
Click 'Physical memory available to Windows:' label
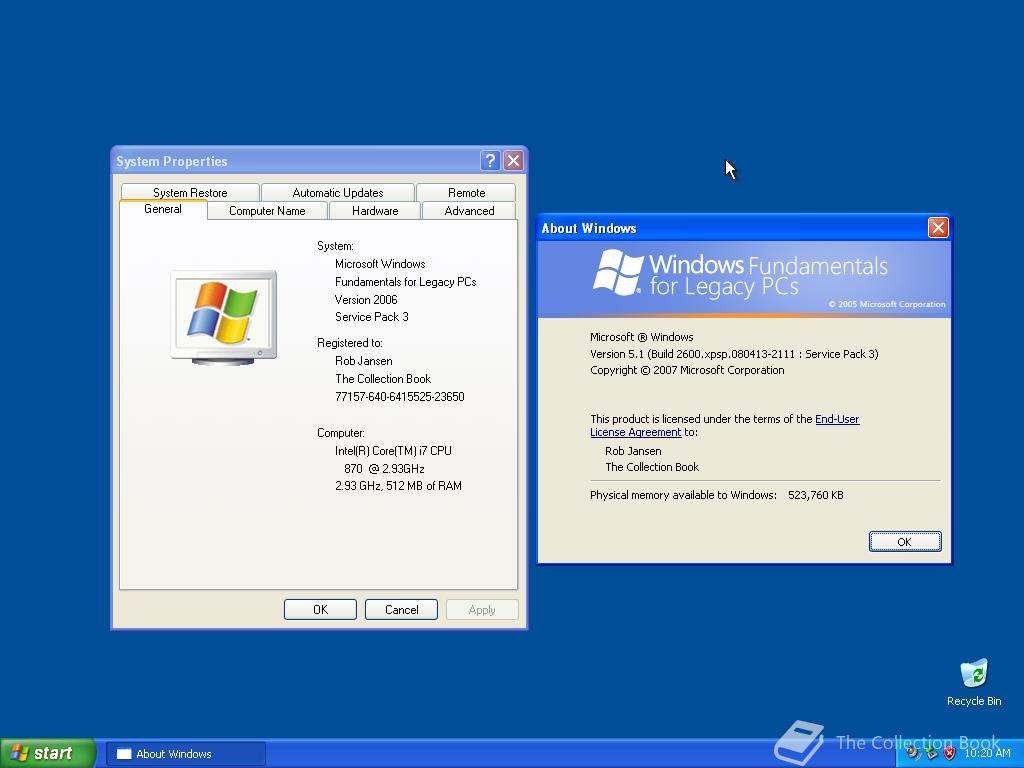tap(683, 495)
